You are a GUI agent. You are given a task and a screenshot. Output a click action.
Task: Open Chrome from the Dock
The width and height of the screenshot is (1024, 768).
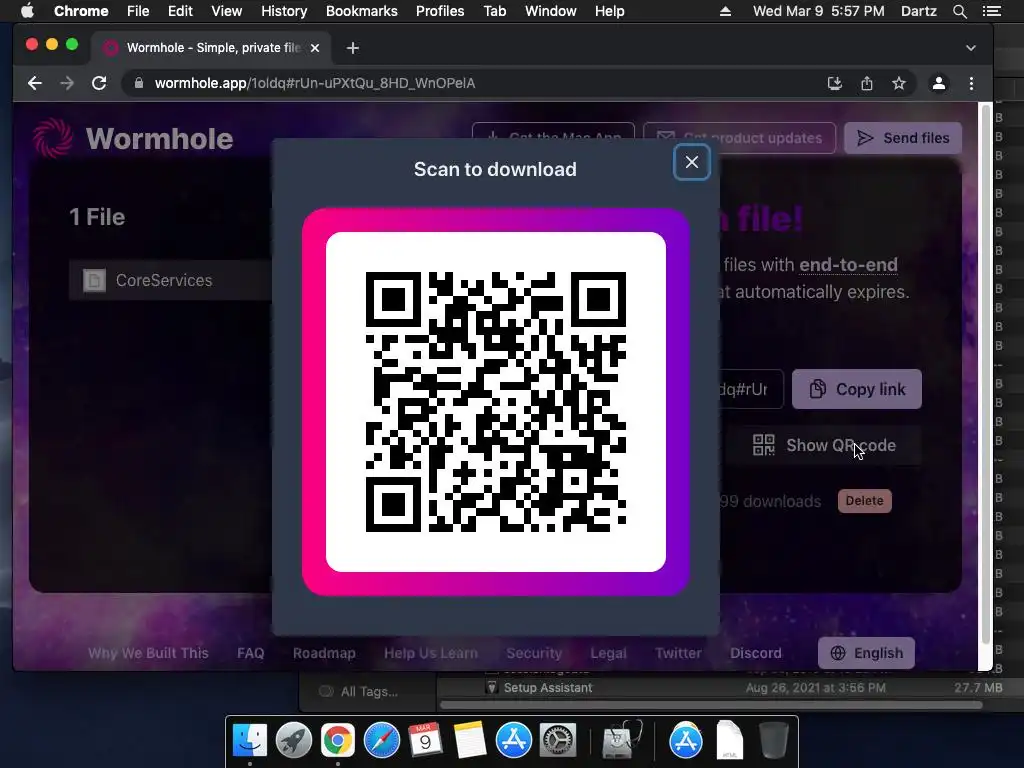coord(337,741)
